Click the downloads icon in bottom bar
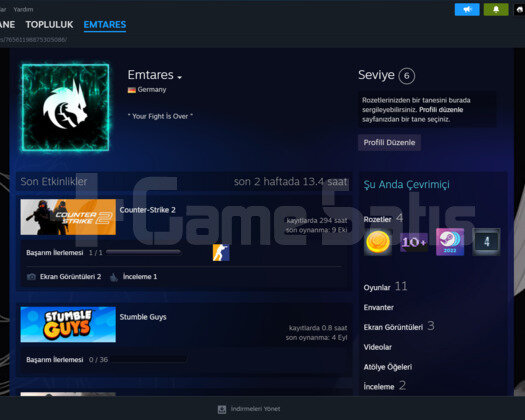525x420 pixels. pos(222,409)
